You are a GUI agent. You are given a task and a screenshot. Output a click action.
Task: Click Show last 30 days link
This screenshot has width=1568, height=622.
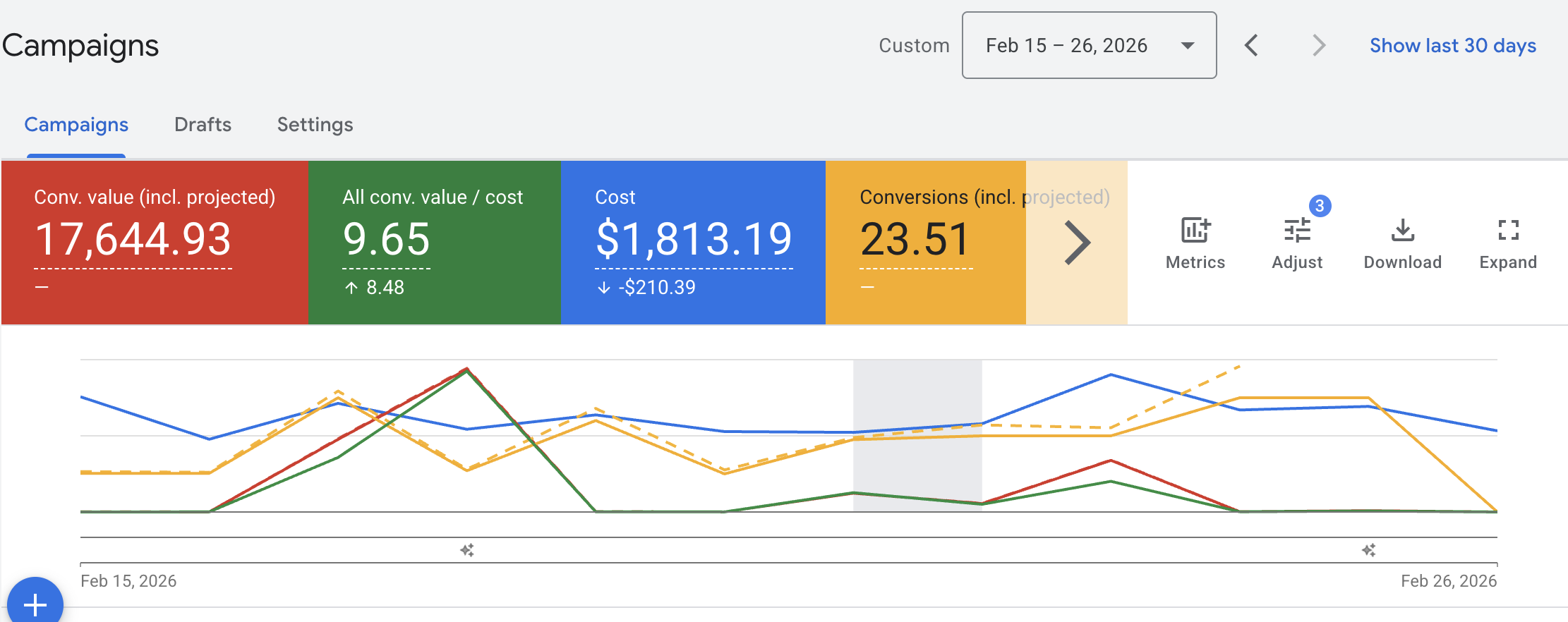pyautogui.click(x=1452, y=45)
